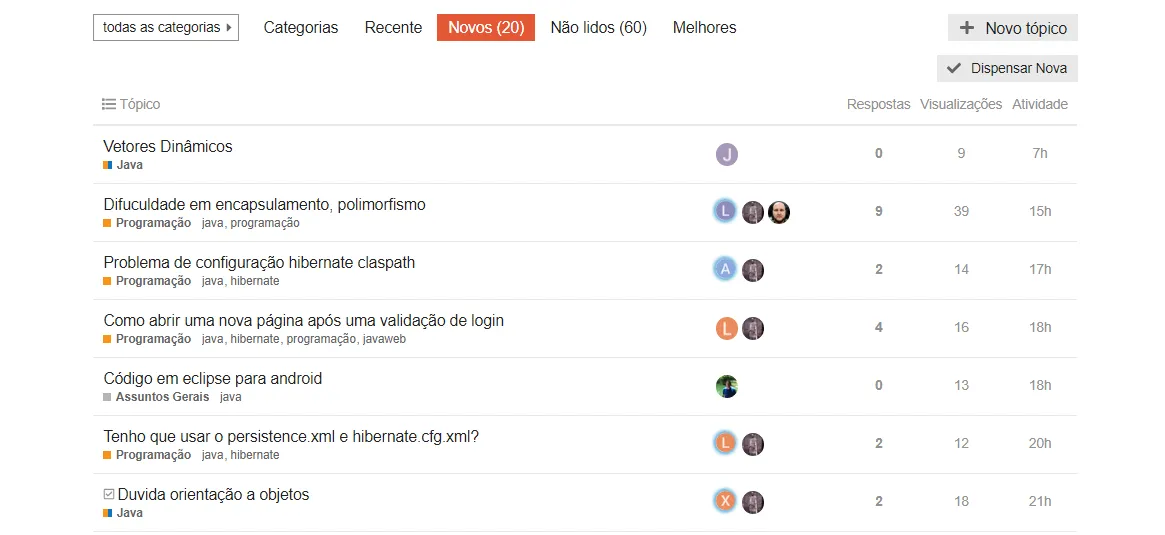Click the solved checkbox icon on Duvida orientação
Viewport: 1165px width, 535px height.
[109, 494]
